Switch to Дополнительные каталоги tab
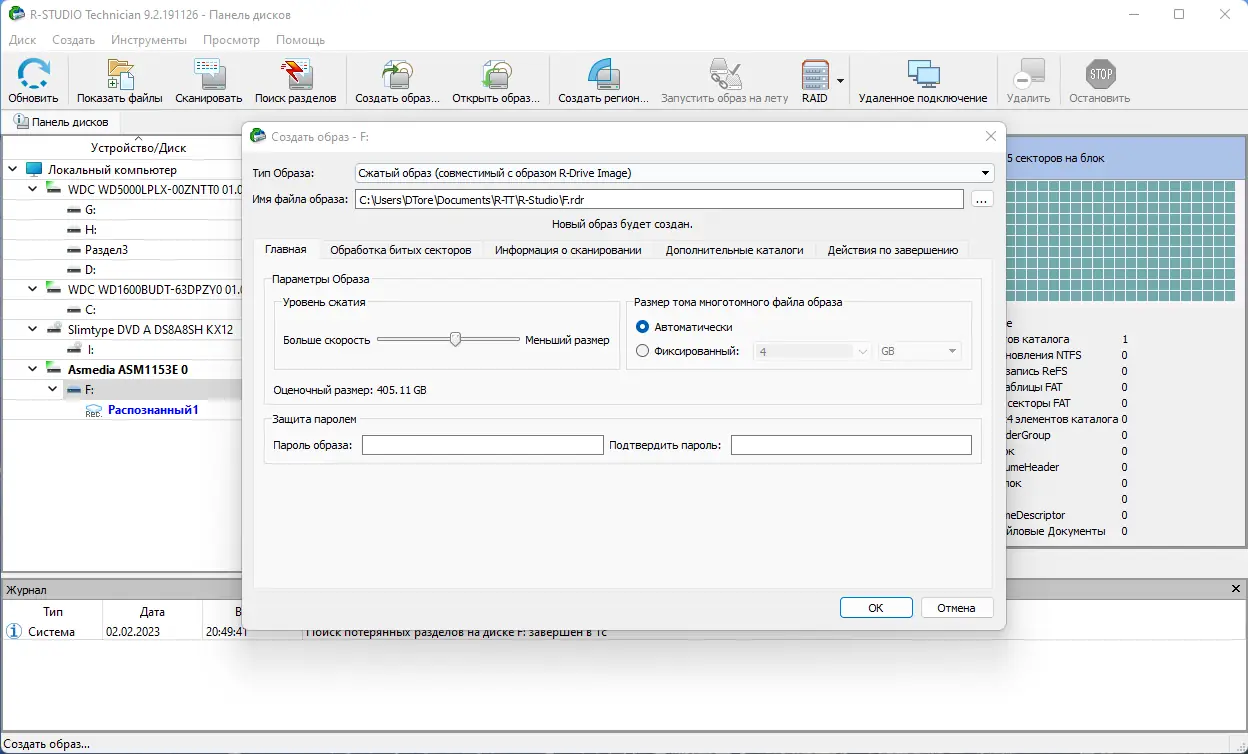This screenshot has height=754, width=1248. point(734,250)
